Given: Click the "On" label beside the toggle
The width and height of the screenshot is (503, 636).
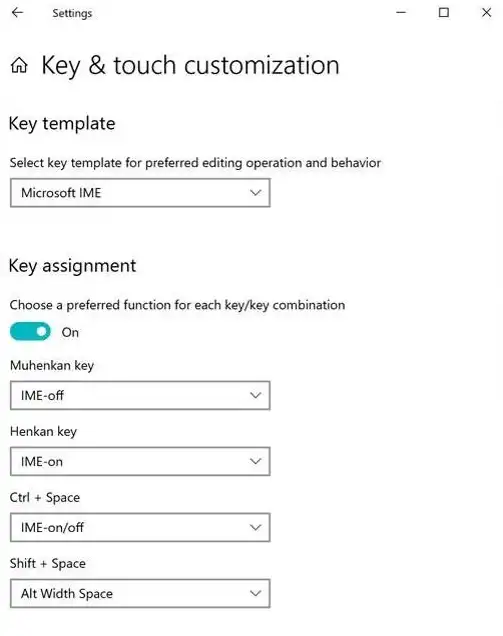Looking at the screenshot, I should [x=70, y=333].
